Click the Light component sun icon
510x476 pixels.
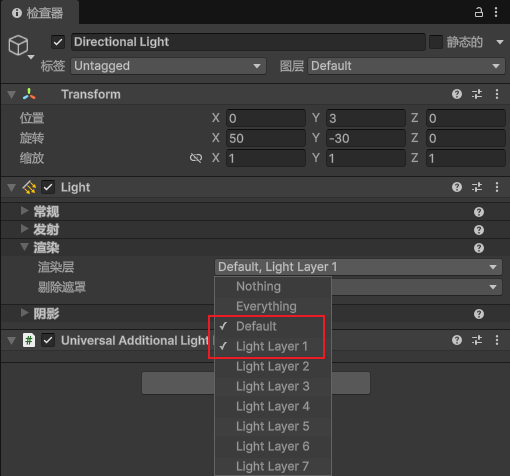(29, 187)
